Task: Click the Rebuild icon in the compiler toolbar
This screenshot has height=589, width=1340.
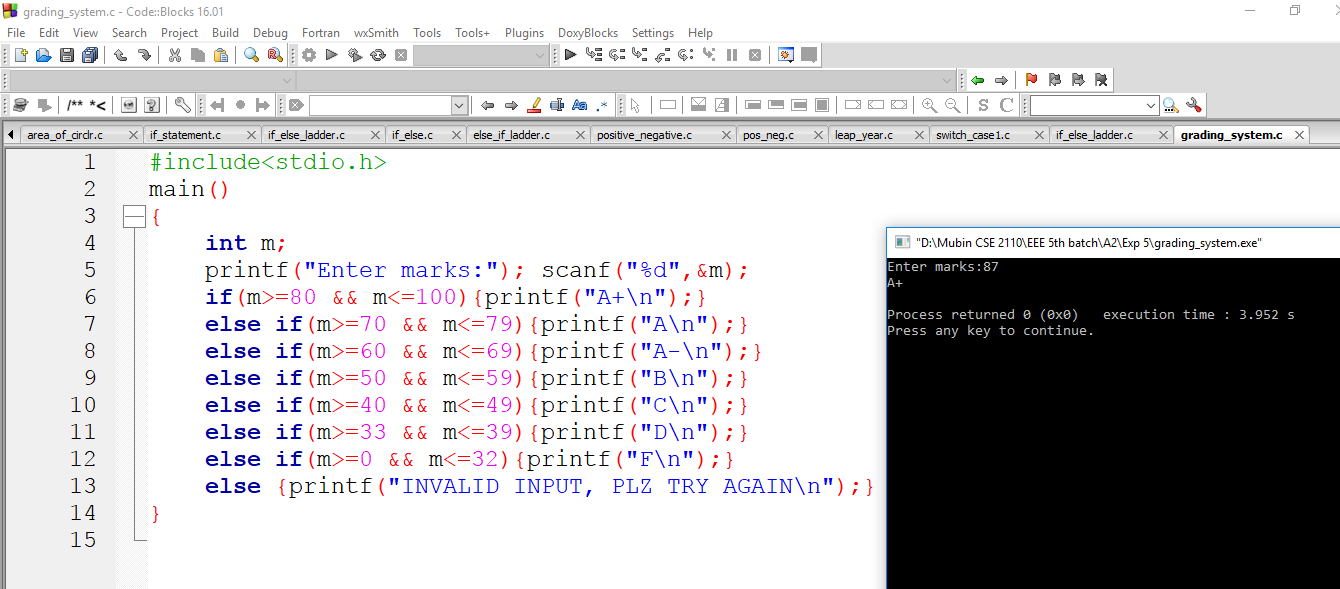Action: pos(379,55)
